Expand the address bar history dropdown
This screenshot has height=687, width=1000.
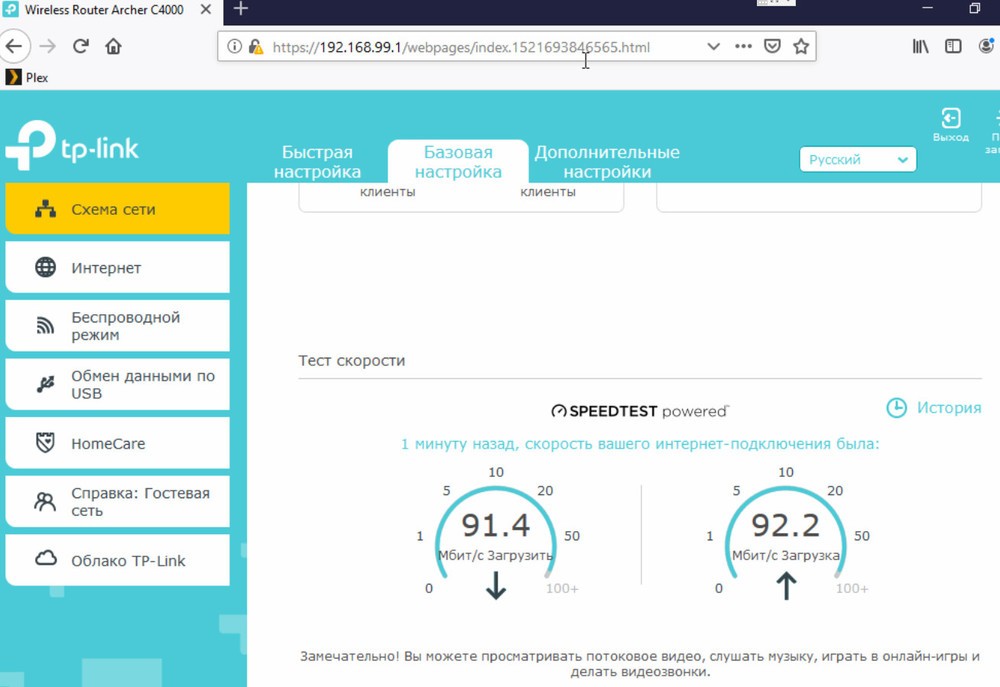point(713,46)
